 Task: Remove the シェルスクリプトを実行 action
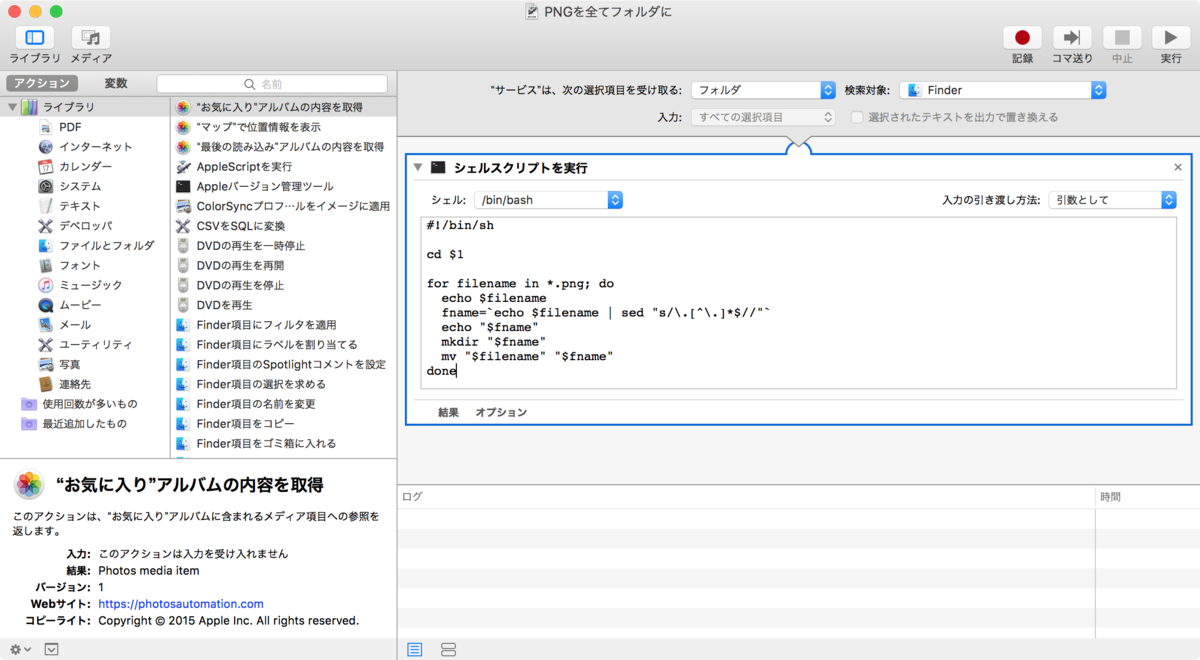(1178, 168)
